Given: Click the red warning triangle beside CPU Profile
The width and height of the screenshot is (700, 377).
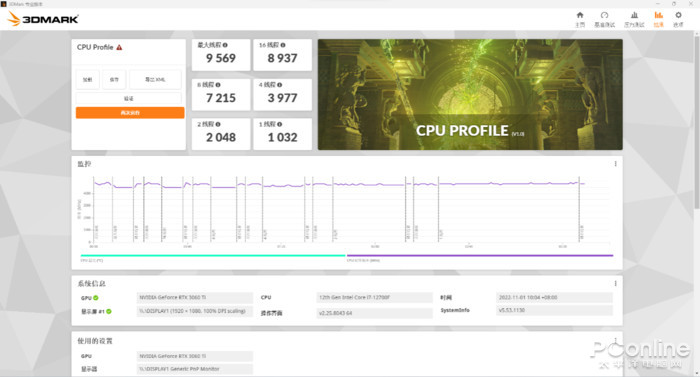Looking at the screenshot, I should click(x=119, y=47).
